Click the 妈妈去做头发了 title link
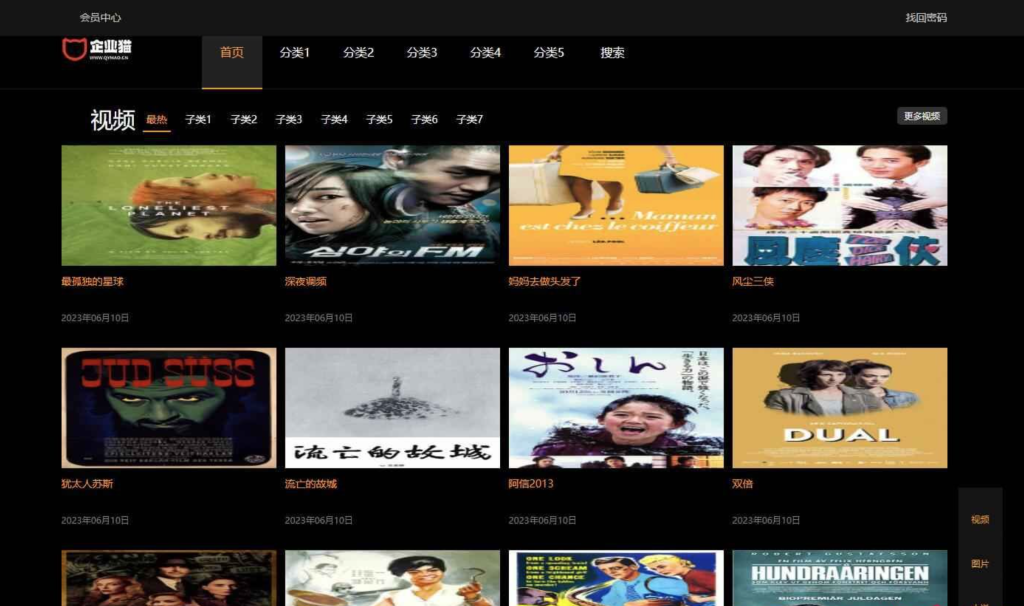 pos(544,282)
